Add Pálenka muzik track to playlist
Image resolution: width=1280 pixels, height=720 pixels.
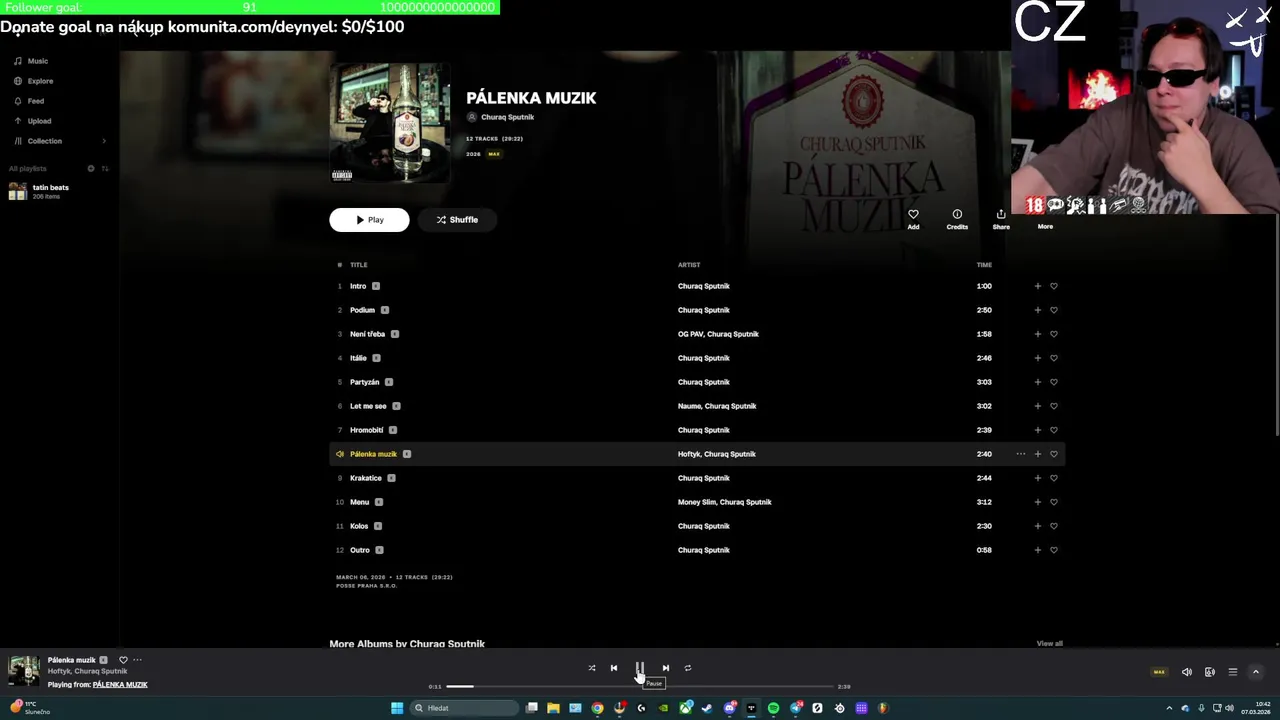point(1037,454)
